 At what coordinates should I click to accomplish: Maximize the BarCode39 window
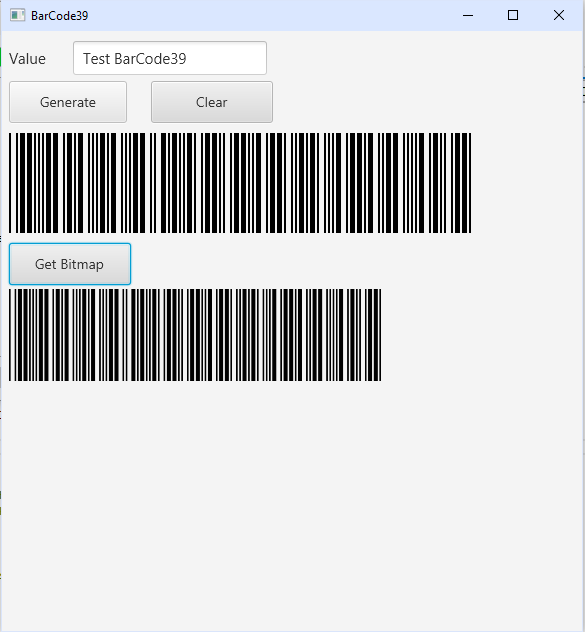[513, 15]
